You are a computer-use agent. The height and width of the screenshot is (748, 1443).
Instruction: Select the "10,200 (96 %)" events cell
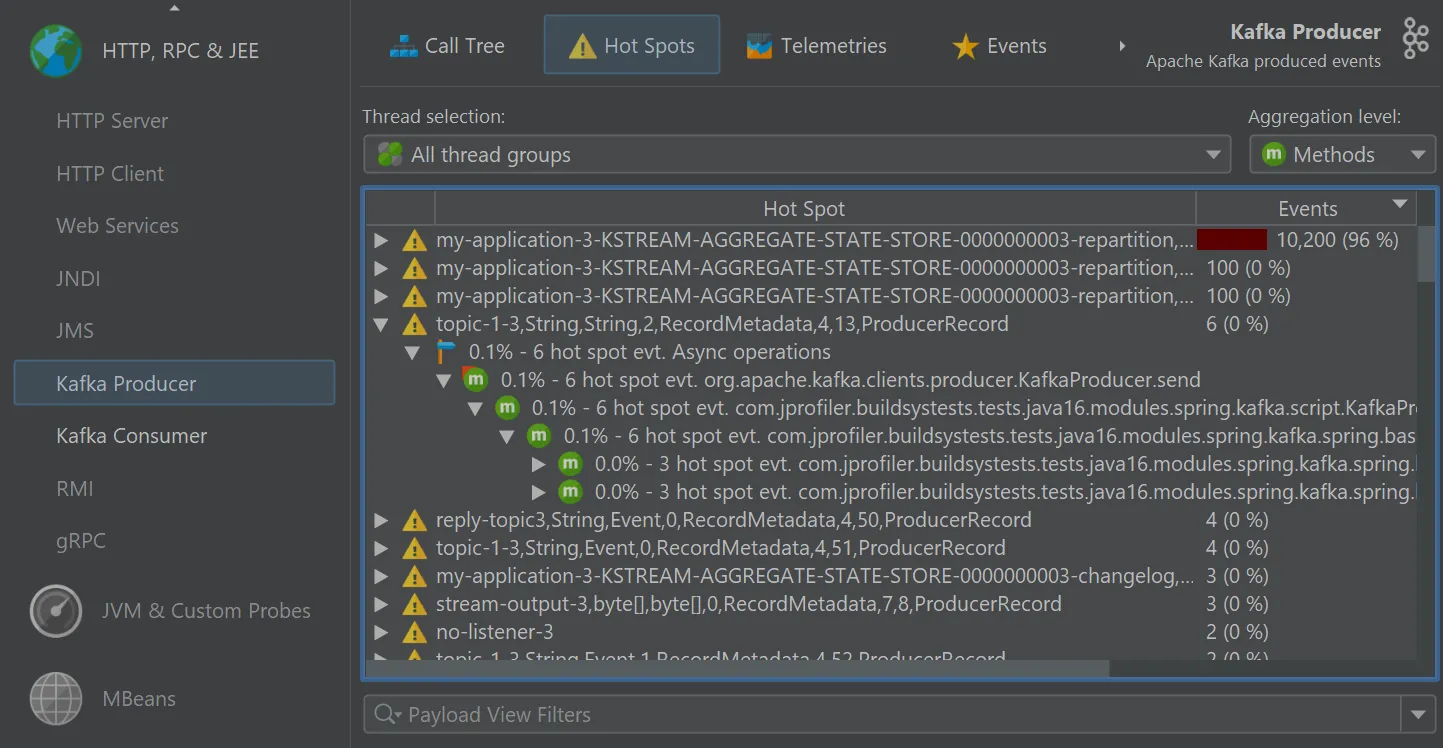click(x=1337, y=240)
